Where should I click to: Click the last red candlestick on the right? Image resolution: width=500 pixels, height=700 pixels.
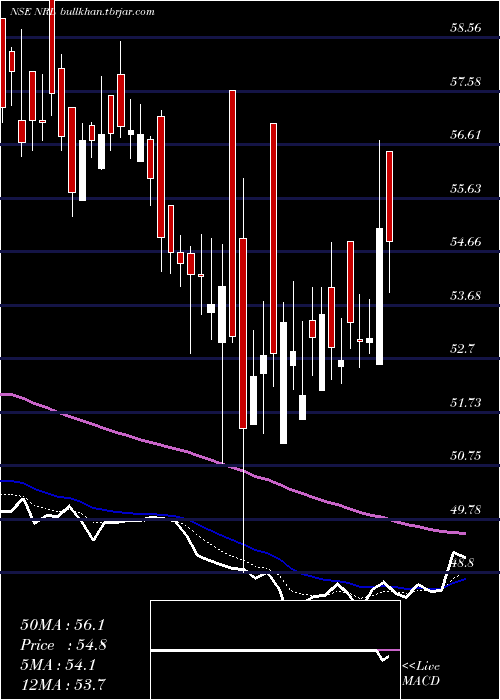[x=389, y=196]
